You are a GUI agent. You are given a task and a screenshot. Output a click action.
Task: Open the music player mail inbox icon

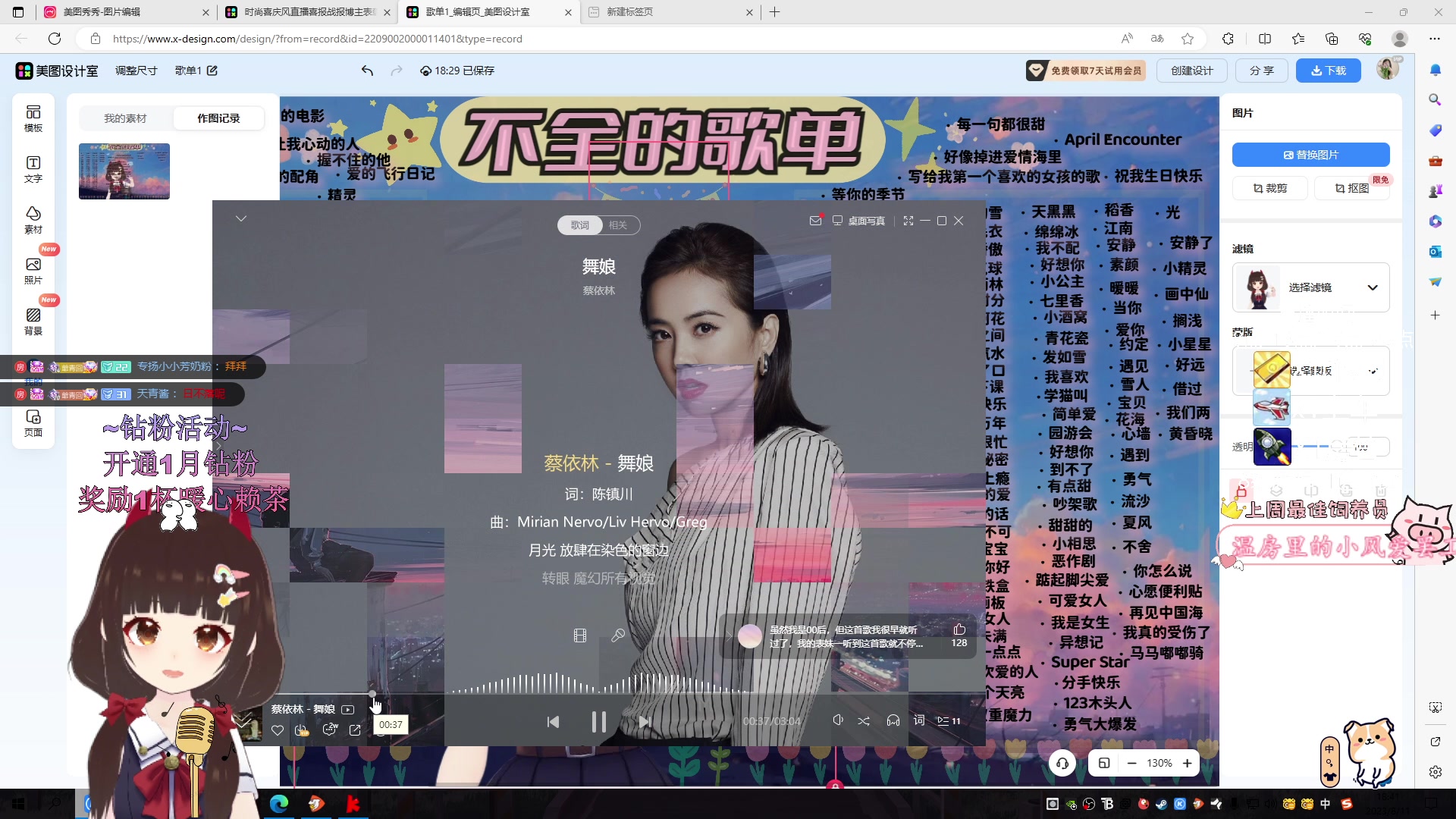(815, 221)
